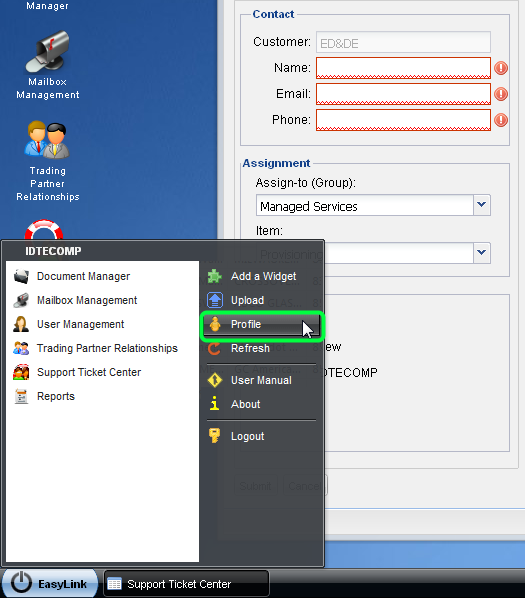Click the Logout key icon

pos(214,436)
